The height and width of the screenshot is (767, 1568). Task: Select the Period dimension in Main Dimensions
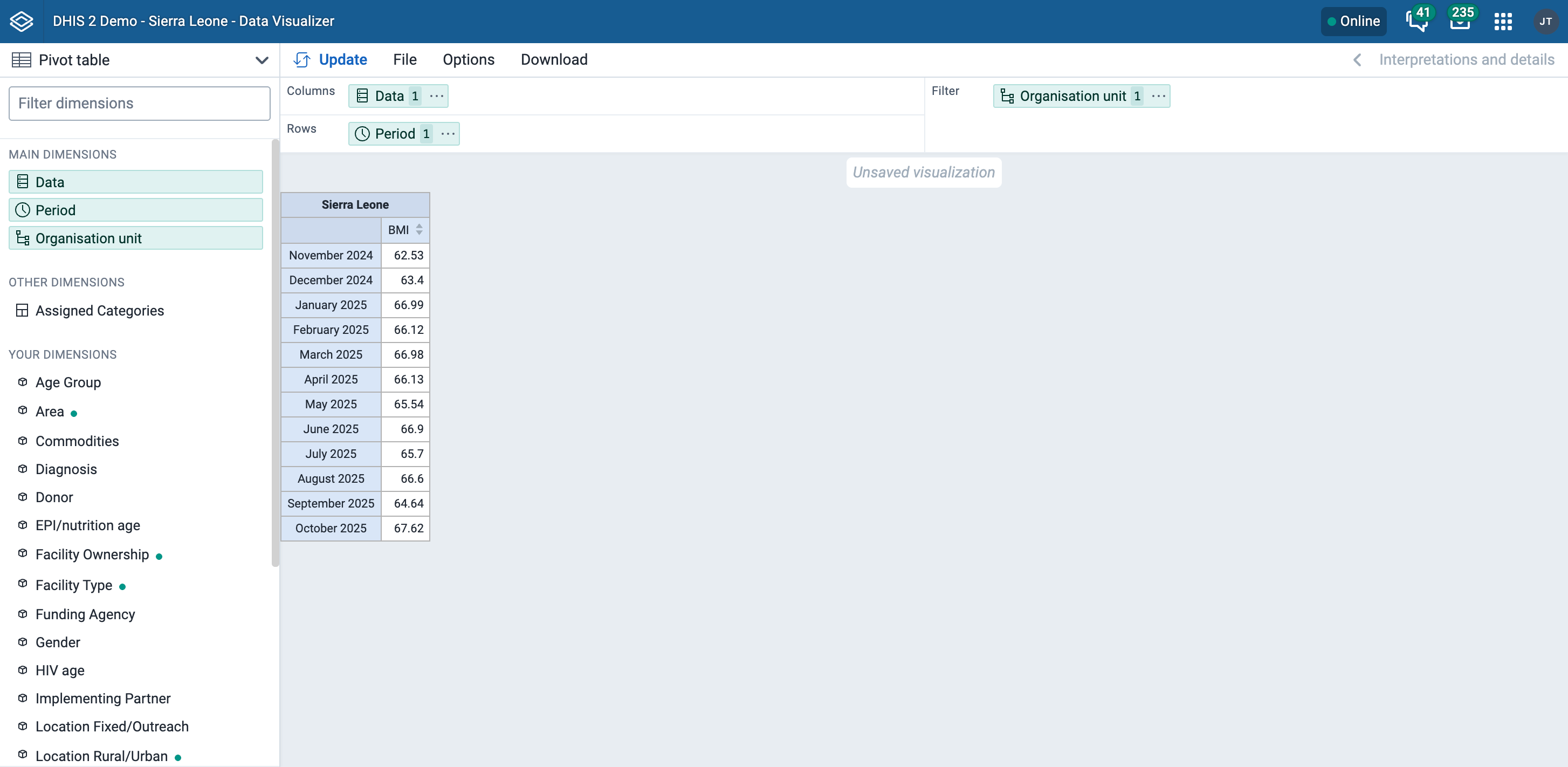(136, 210)
